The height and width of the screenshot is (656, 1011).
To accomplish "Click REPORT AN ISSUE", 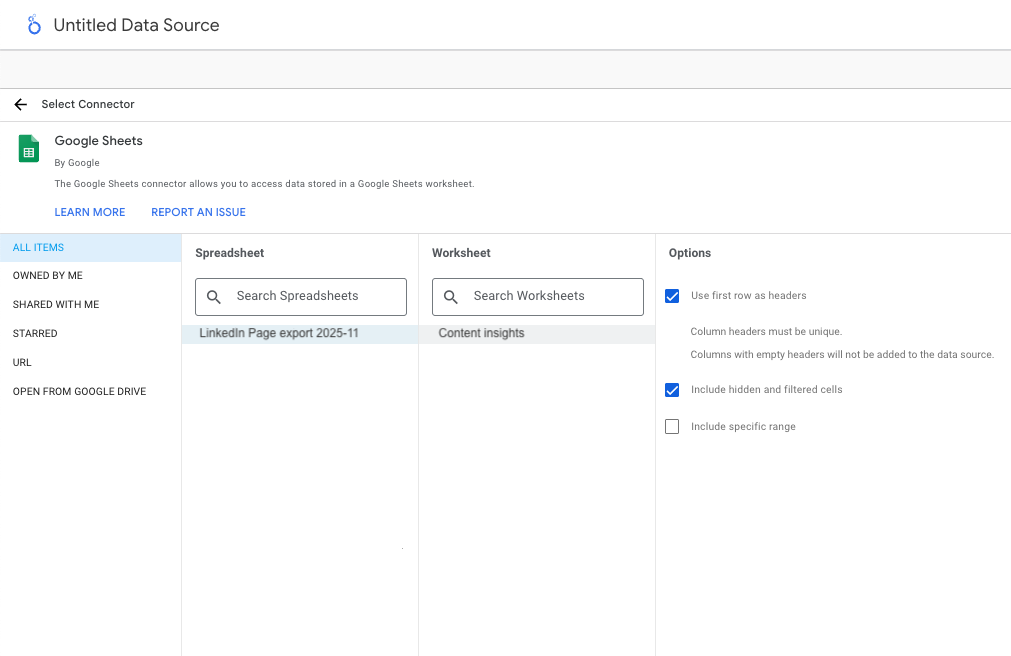I will click(x=198, y=212).
